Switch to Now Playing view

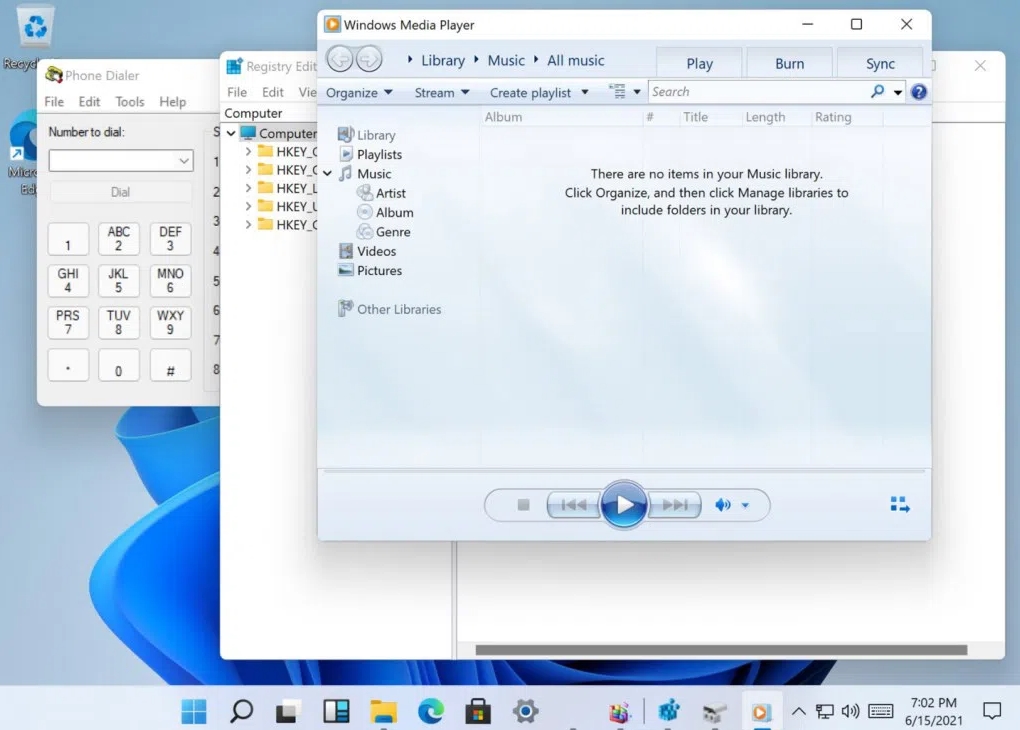click(x=900, y=505)
